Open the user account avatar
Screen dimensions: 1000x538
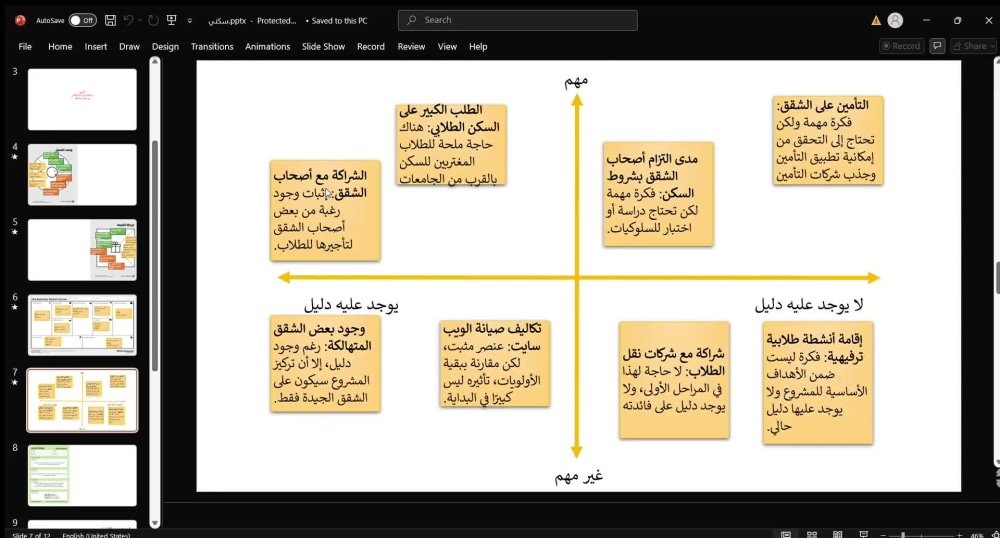895,20
